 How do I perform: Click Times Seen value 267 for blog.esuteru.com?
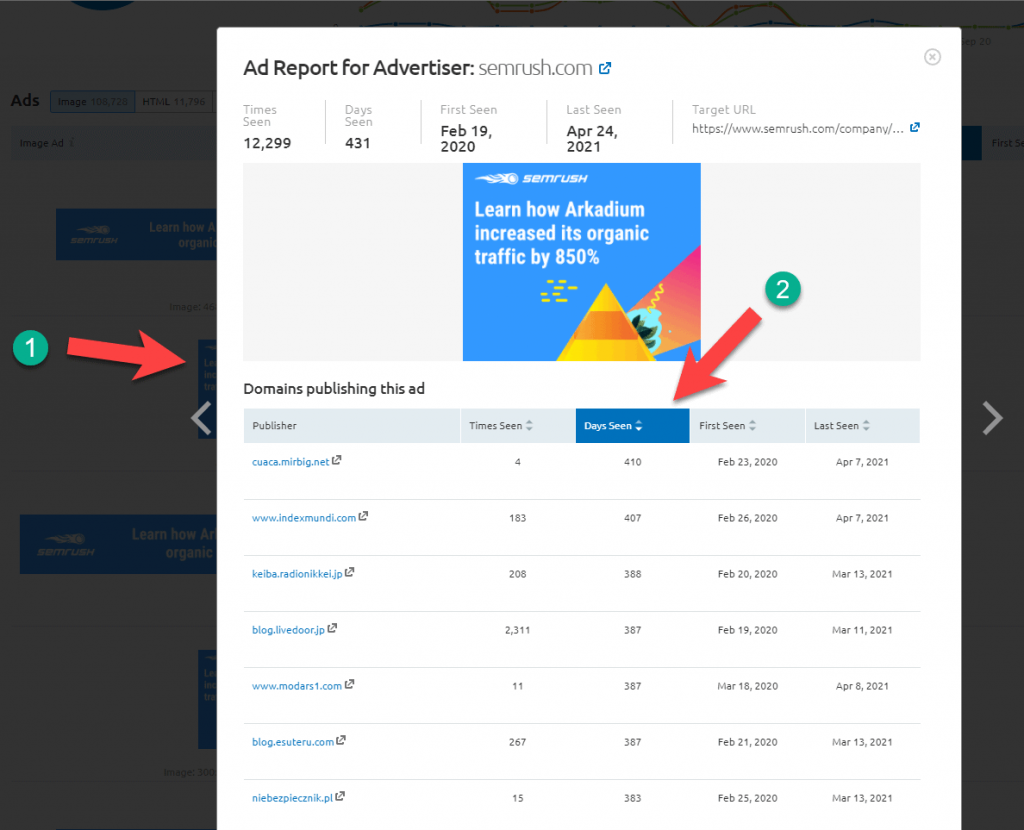pyautogui.click(x=517, y=742)
